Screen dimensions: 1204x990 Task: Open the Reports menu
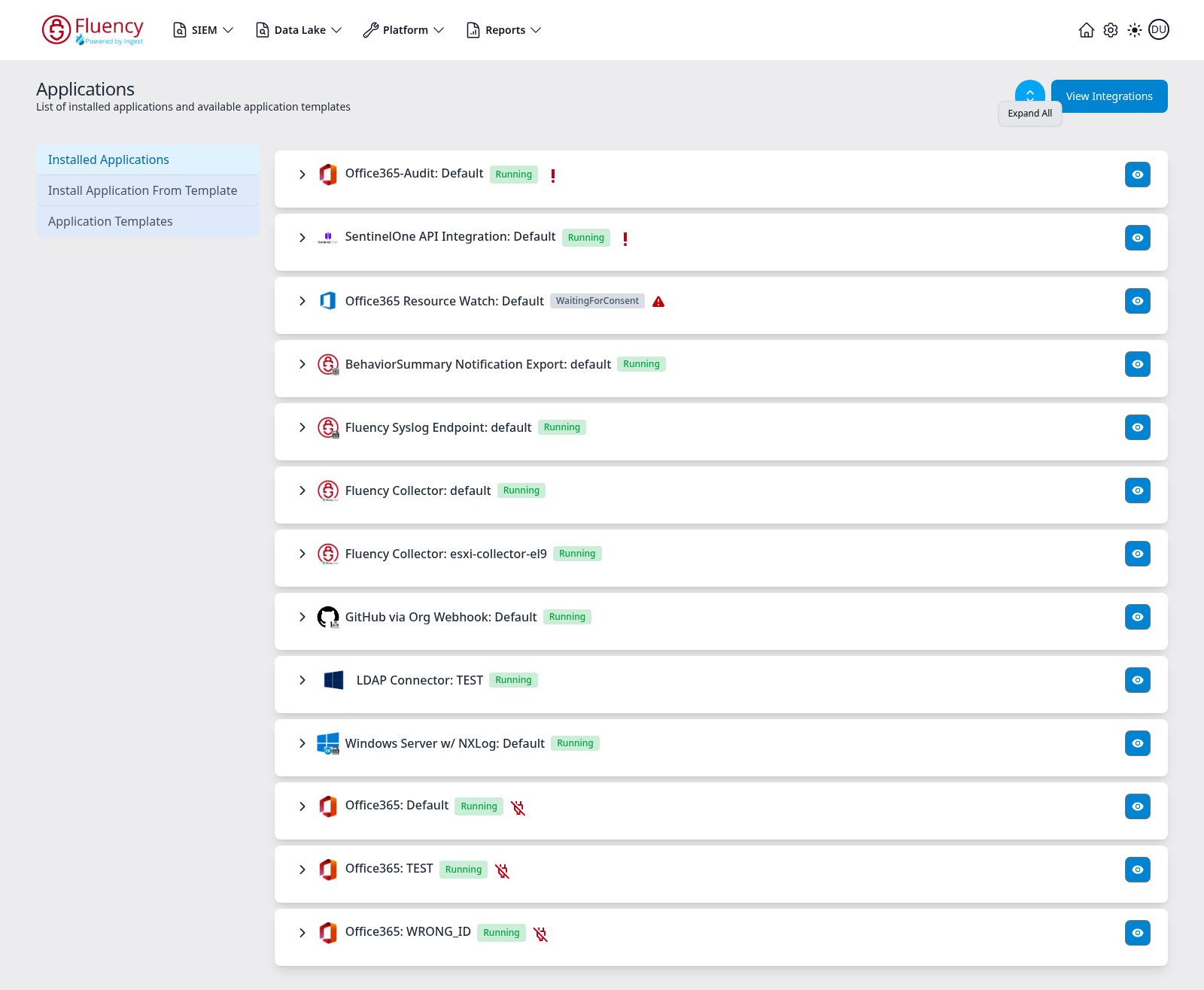coord(504,30)
